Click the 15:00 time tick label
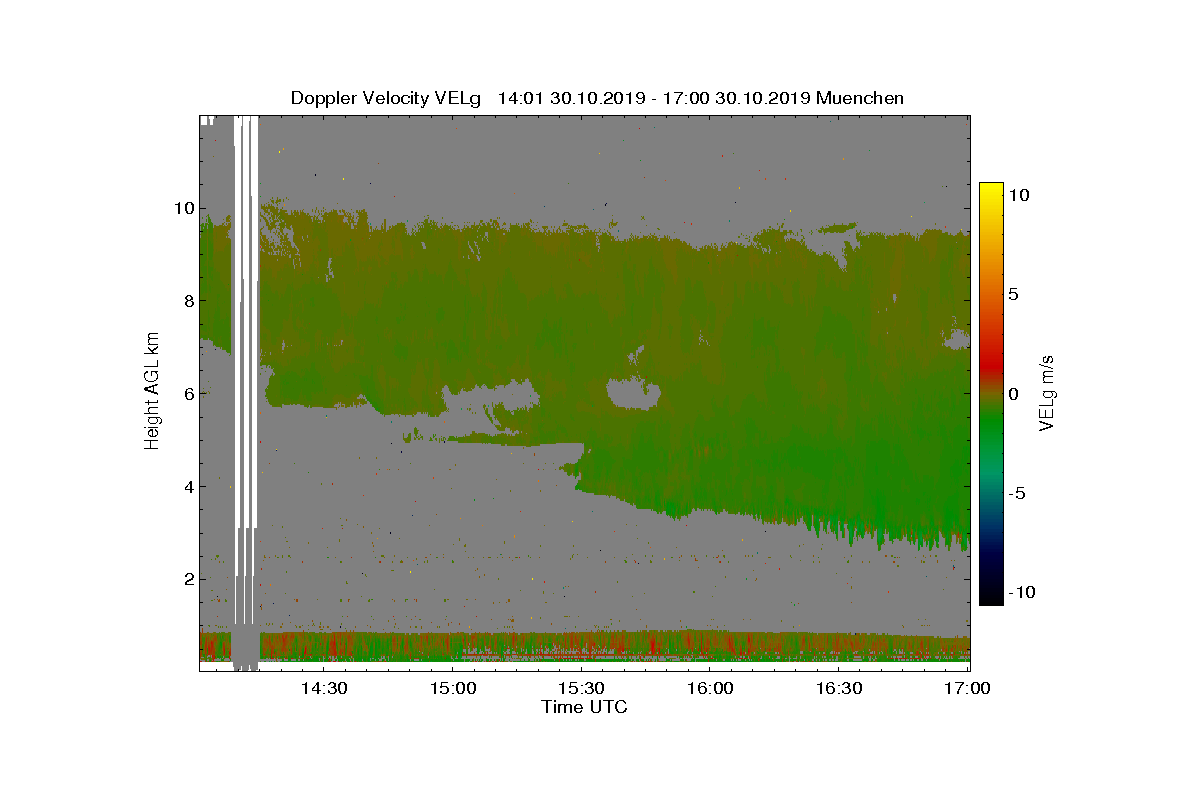 [453, 688]
